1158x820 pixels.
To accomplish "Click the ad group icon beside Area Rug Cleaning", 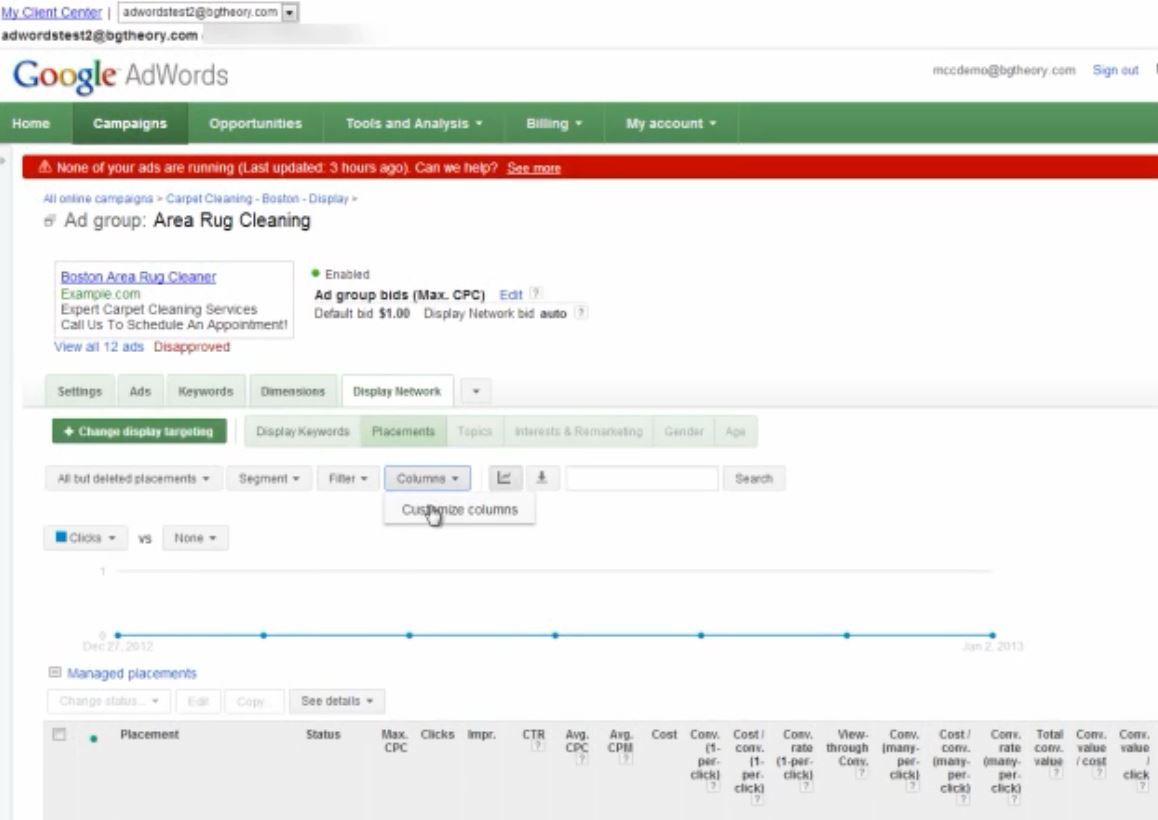I will (x=49, y=221).
